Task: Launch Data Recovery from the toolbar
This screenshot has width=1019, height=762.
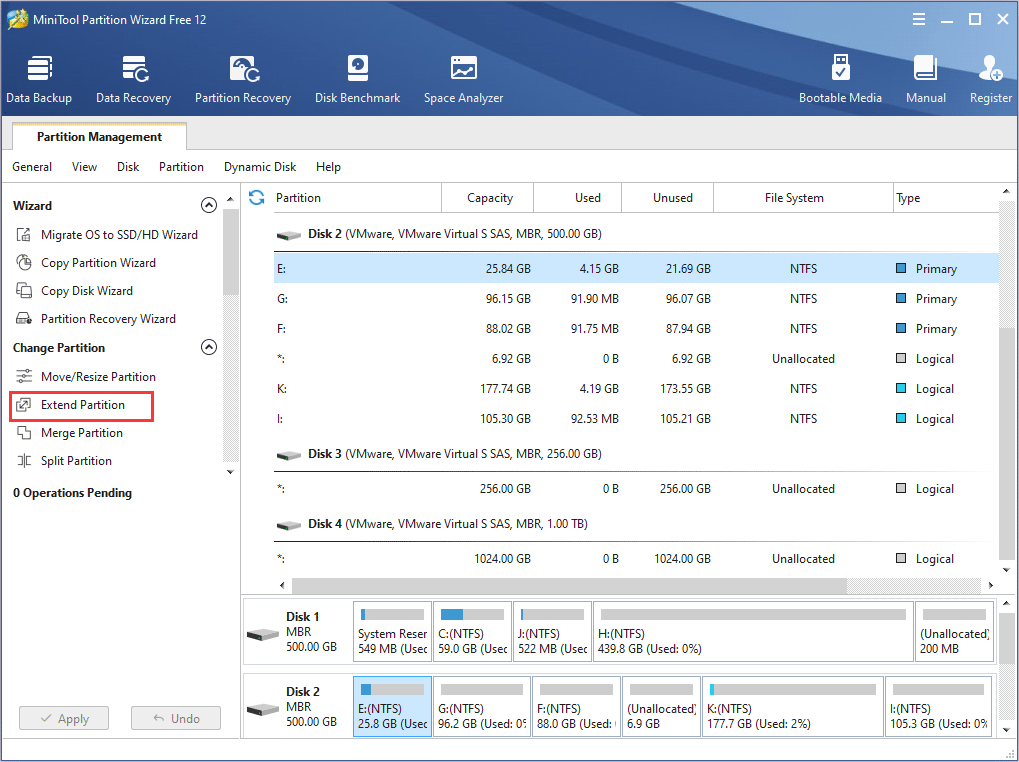Action: (x=133, y=79)
